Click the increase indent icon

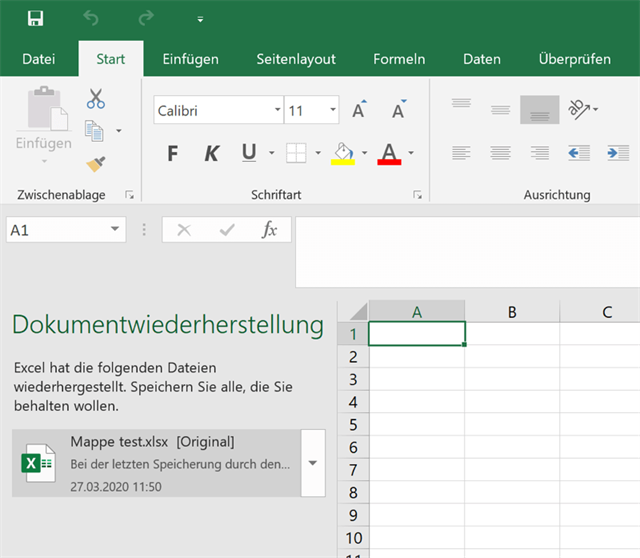[x=618, y=153]
